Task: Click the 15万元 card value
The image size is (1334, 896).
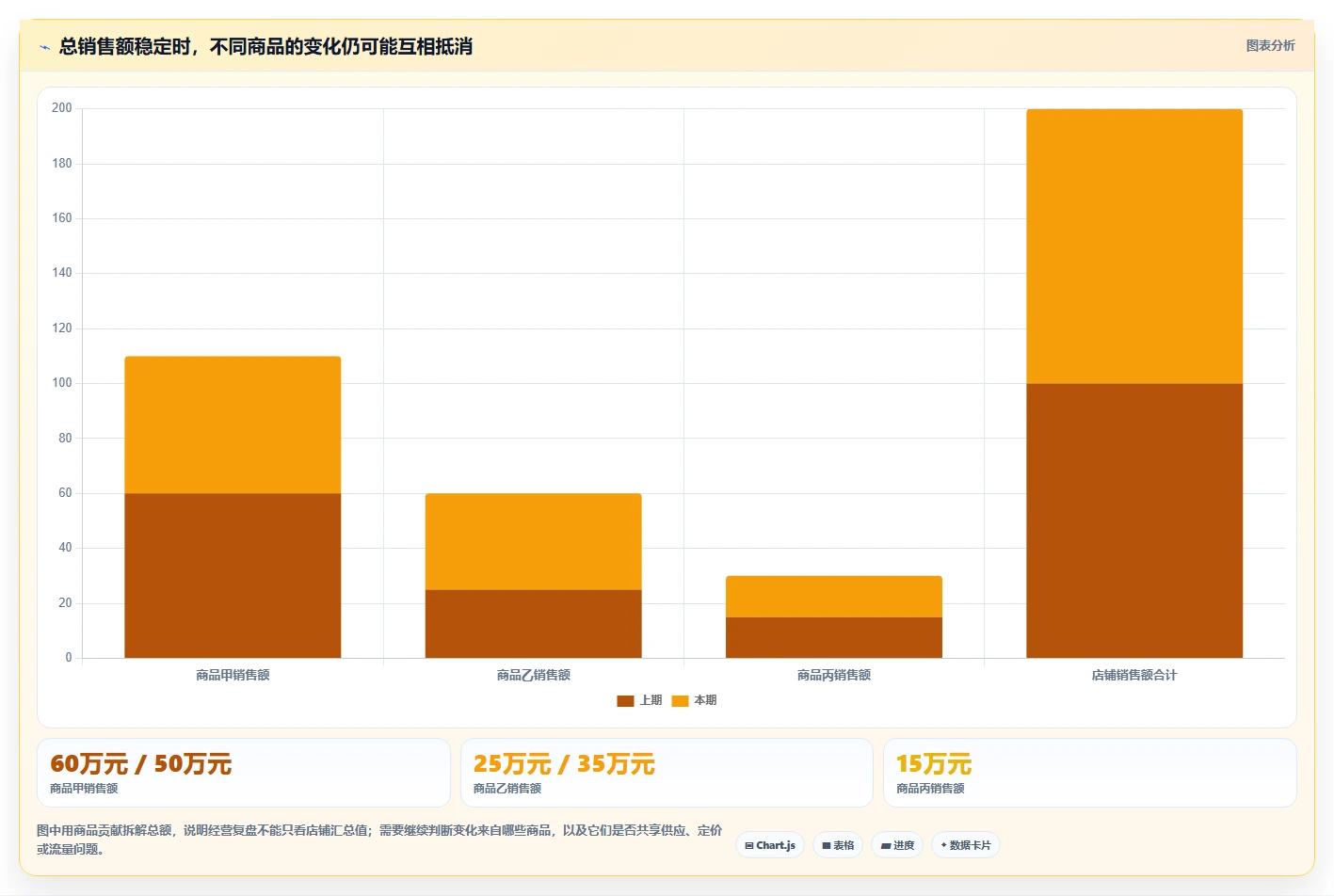Action: (934, 763)
